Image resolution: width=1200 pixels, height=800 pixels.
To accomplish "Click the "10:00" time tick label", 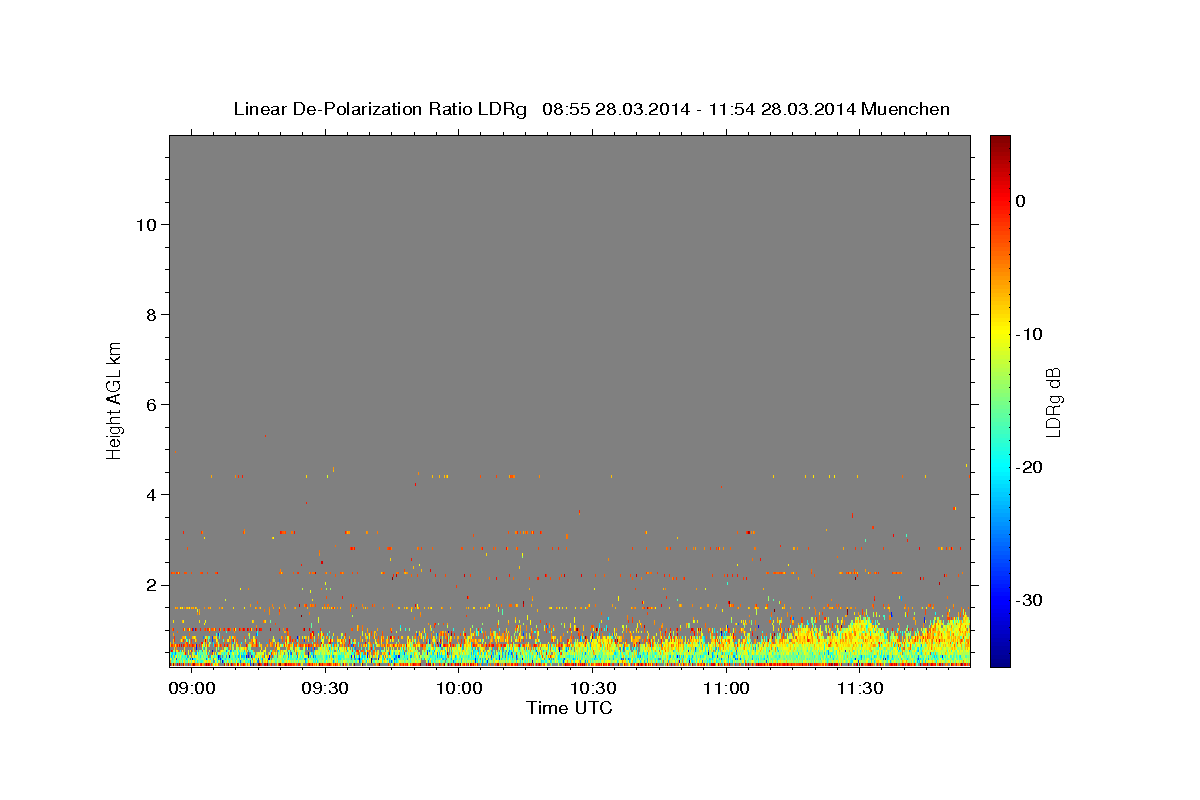I will pos(459,689).
